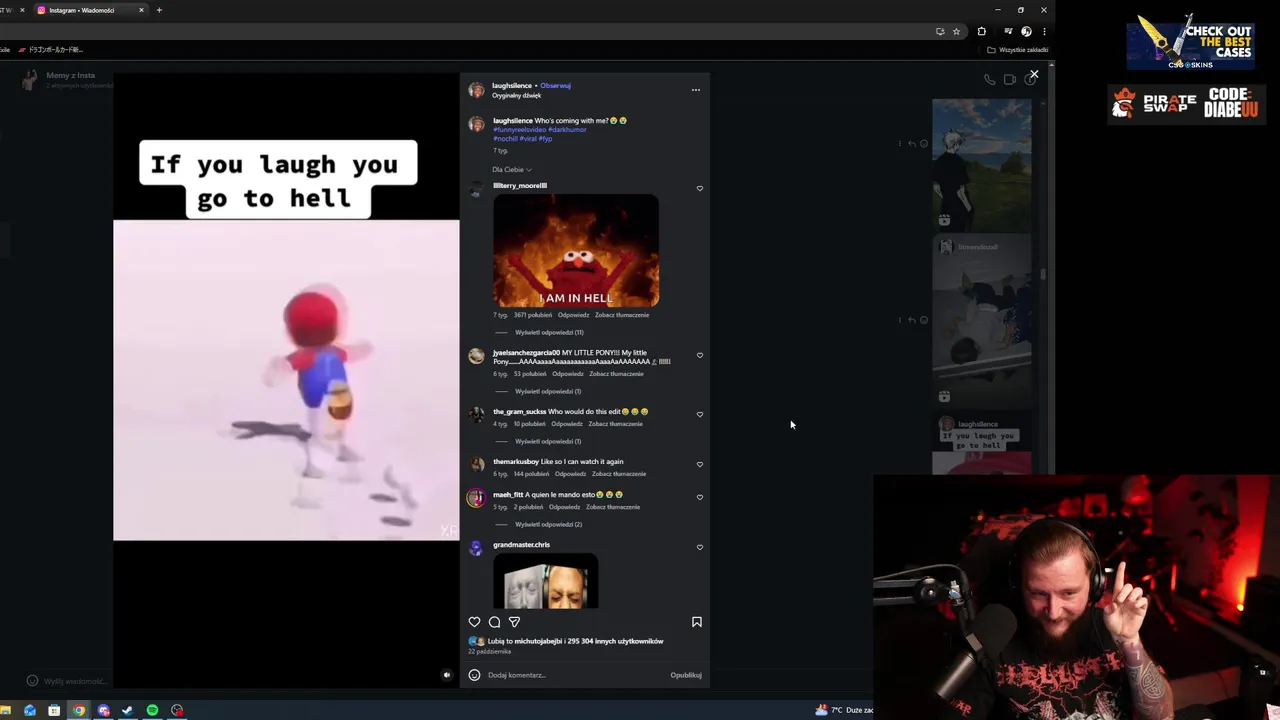Click the #nochill hashtag
Image resolution: width=1280 pixels, height=720 pixels.
pos(505,139)
